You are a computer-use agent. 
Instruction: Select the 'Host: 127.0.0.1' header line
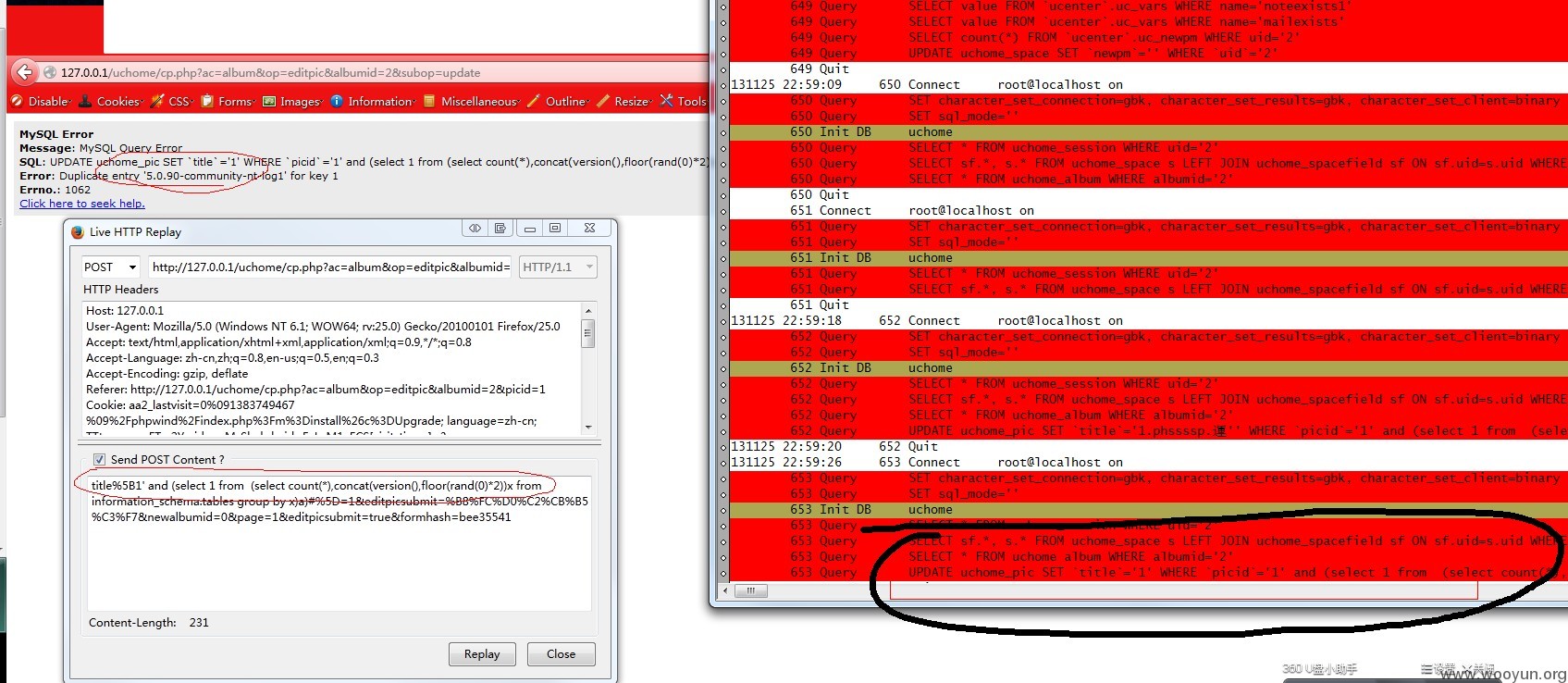(125, 311)
